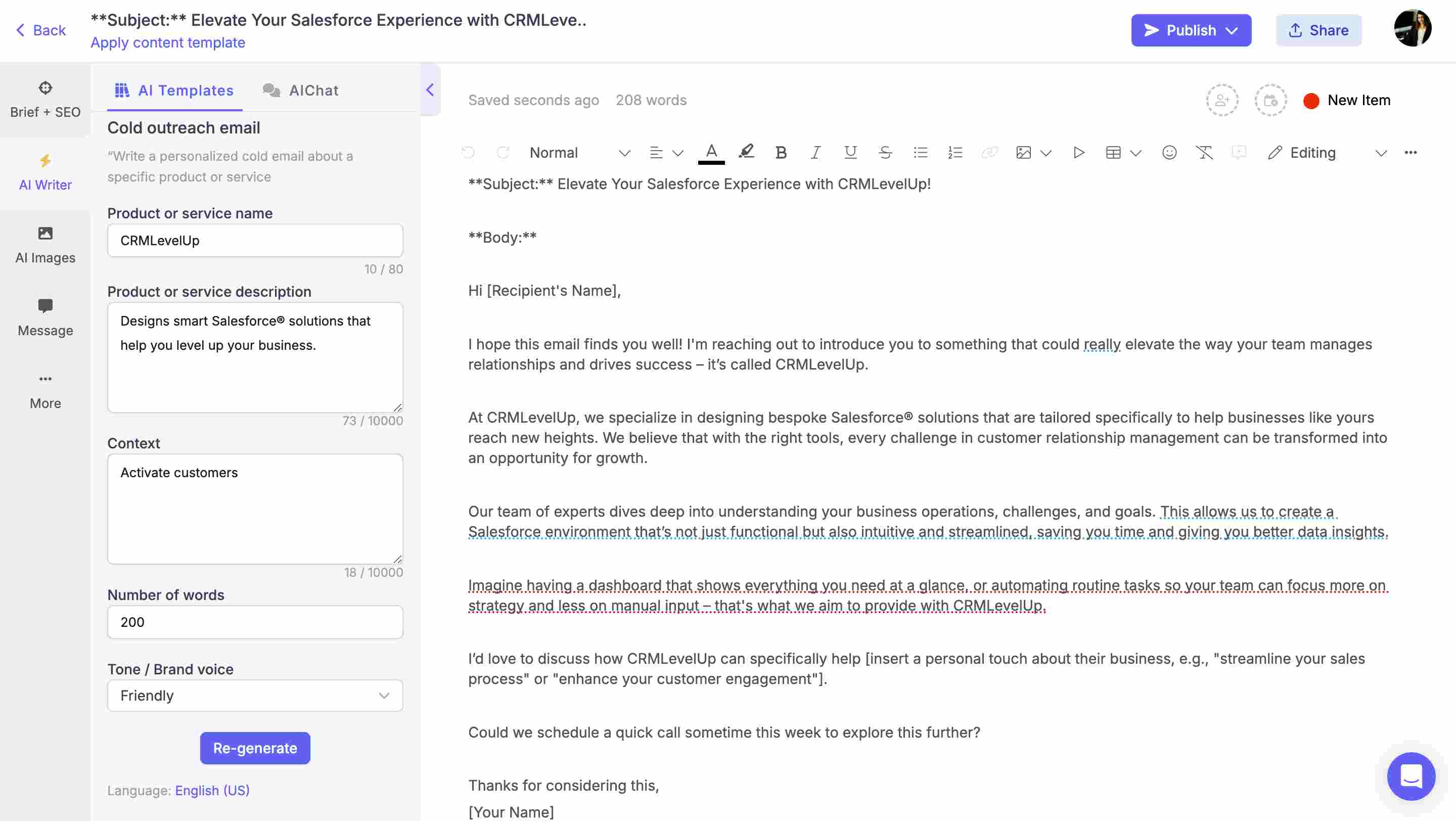Select the highlighter color tool
The height and width of the screenshot is (821, 1456).
[746, 152]
